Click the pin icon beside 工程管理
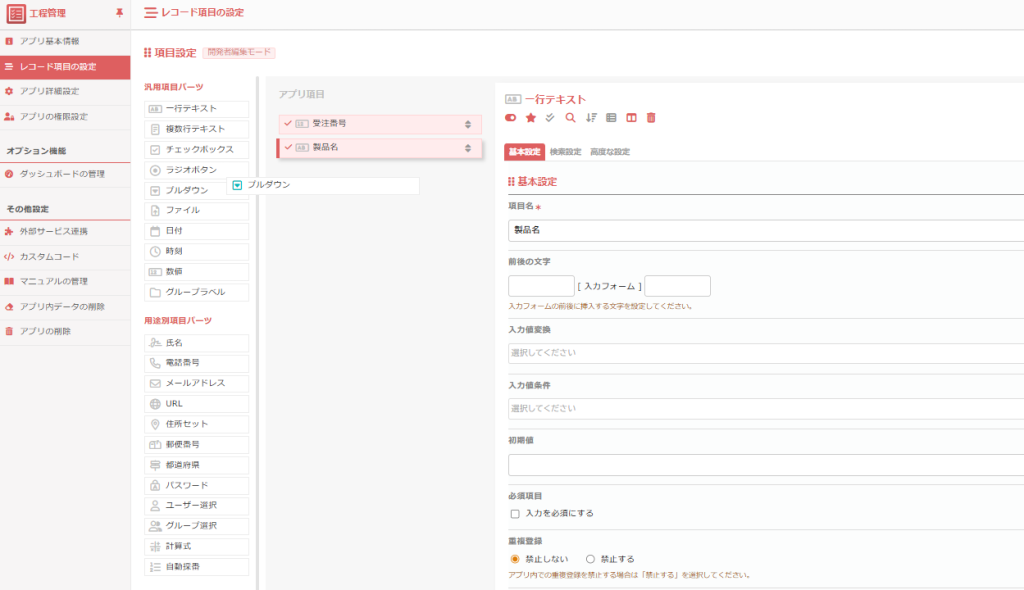Image resolution: width=1024 pixels, height=590 pixels. 120,13
